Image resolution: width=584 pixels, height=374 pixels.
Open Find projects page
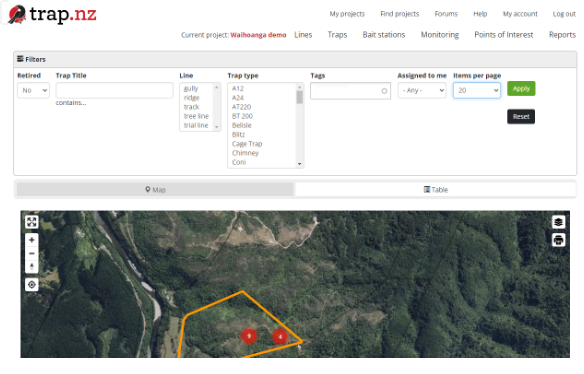click(x=400, y=14)
